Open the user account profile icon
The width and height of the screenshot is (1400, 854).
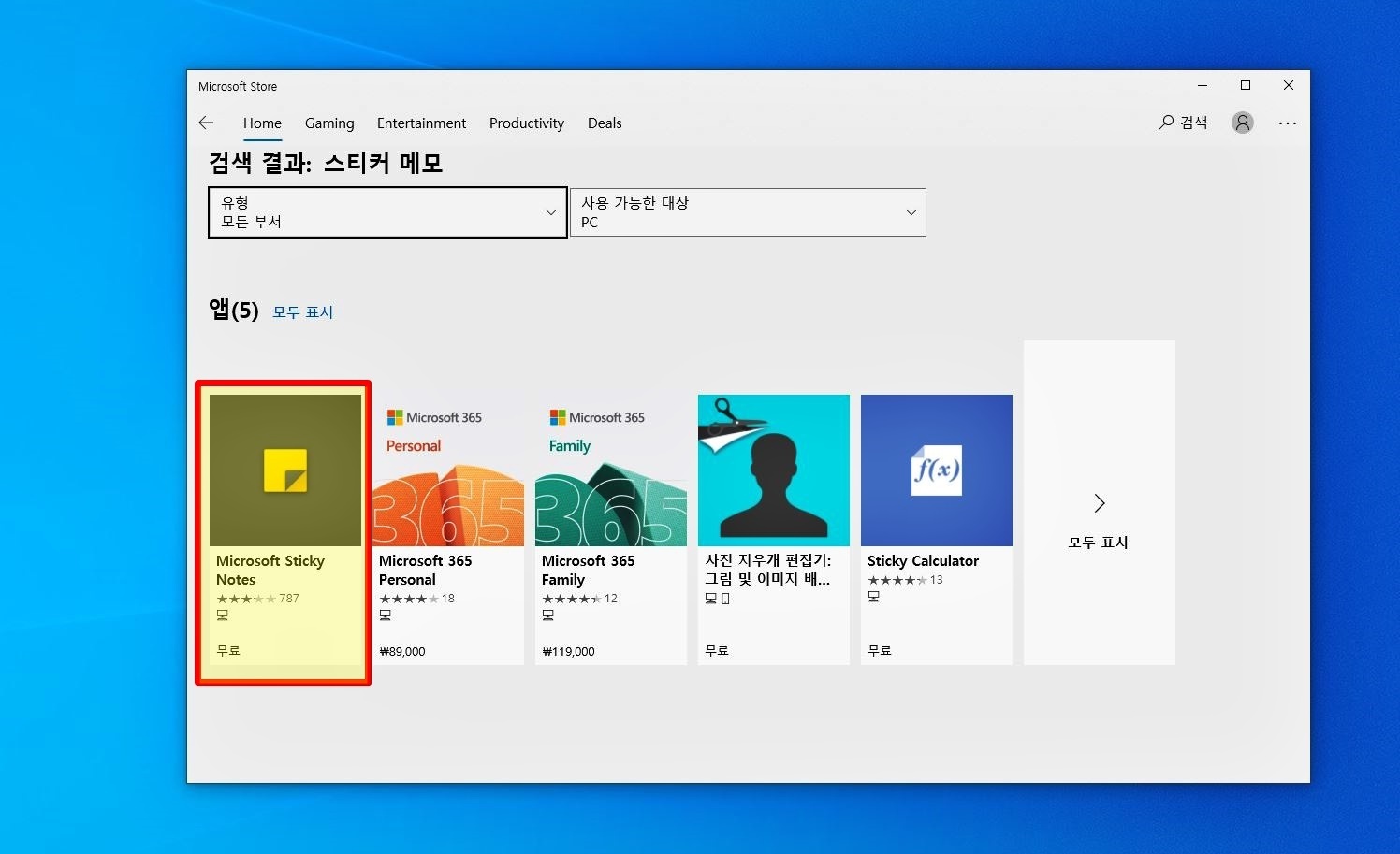pos(1243,123)
